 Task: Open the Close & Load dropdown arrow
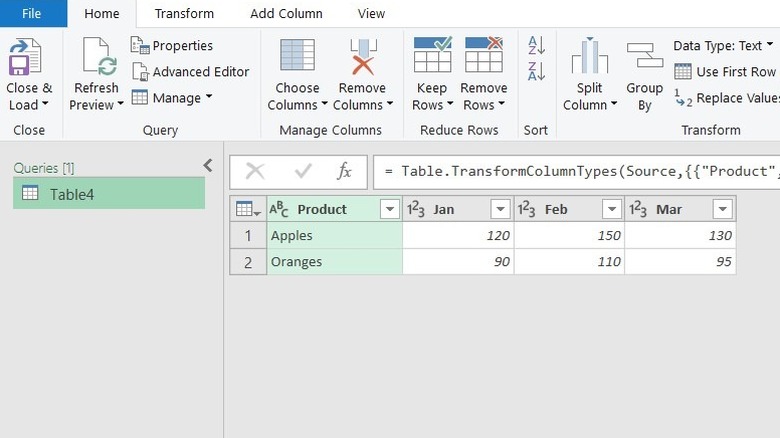coord(45,104)
